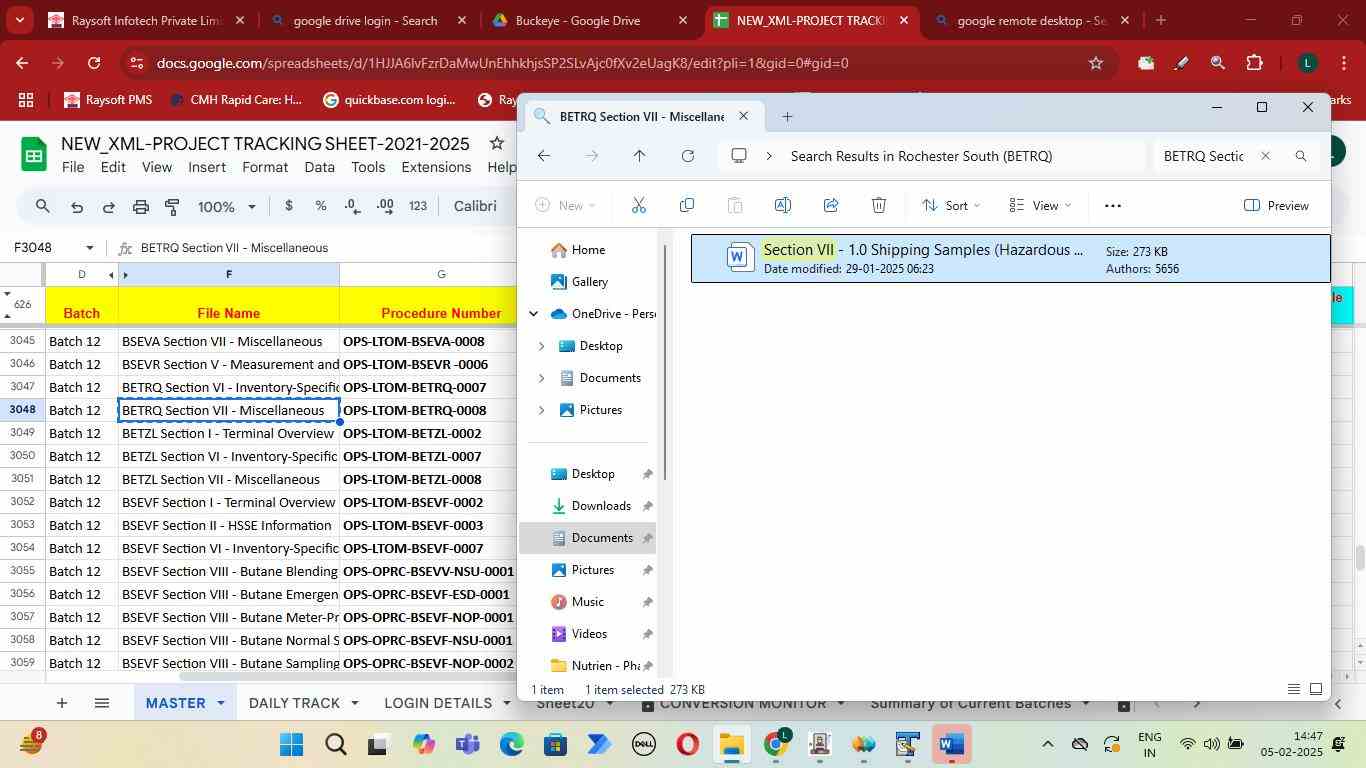Screen dimensions: 1366x768
Task: Open the Format menu in Sheets
Action: [x=265, y=167]
